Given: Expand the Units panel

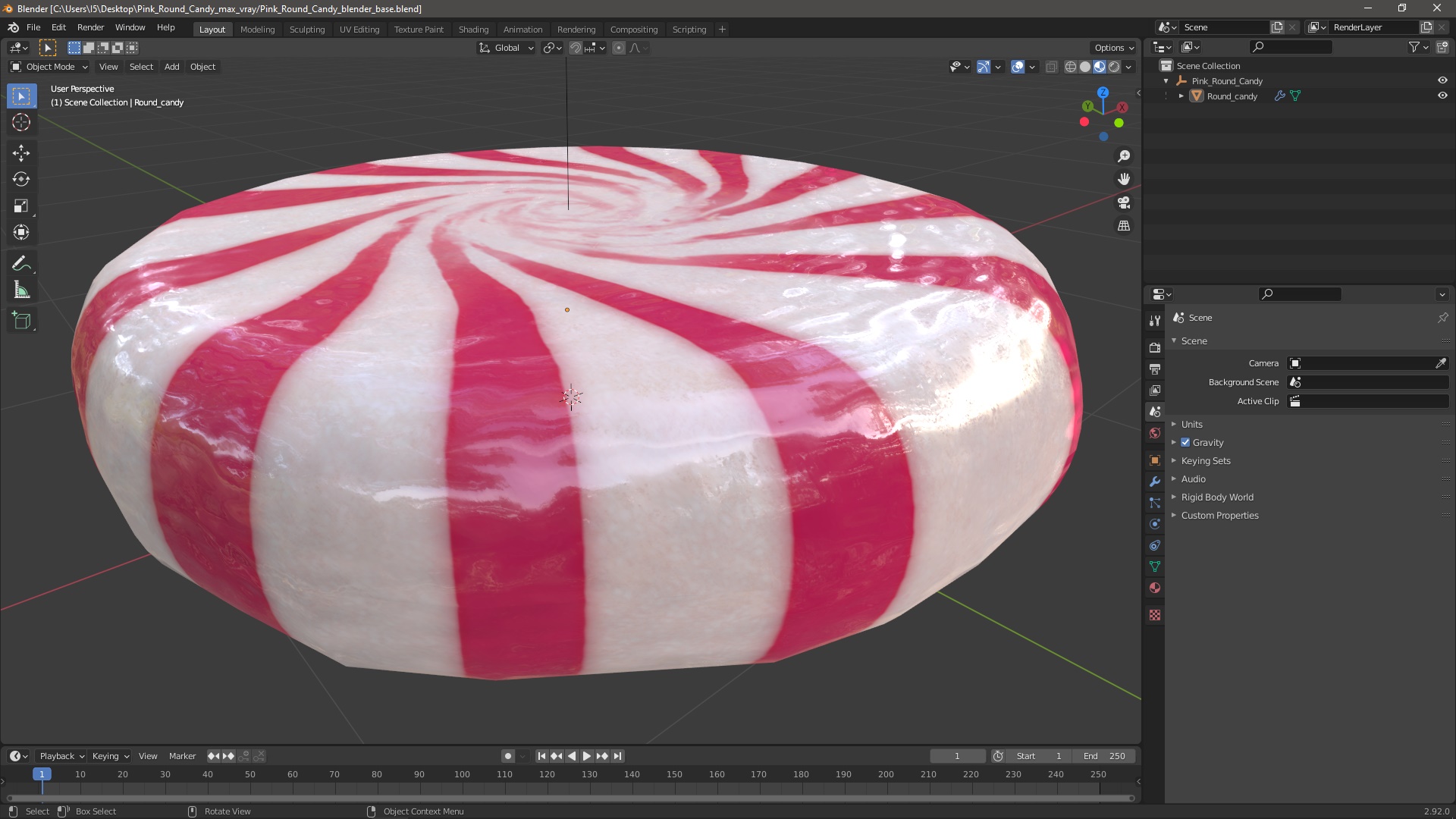Looking at the screenshot, I should (x=1191, y=424).
